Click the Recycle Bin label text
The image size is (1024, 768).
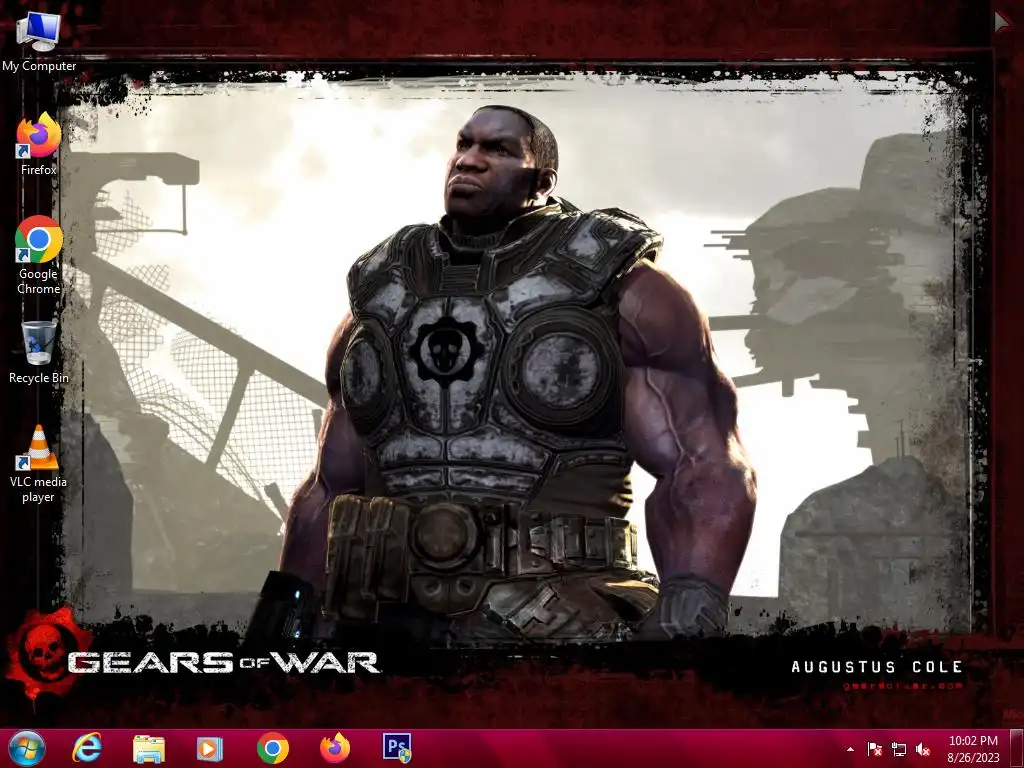coord(39,377)
